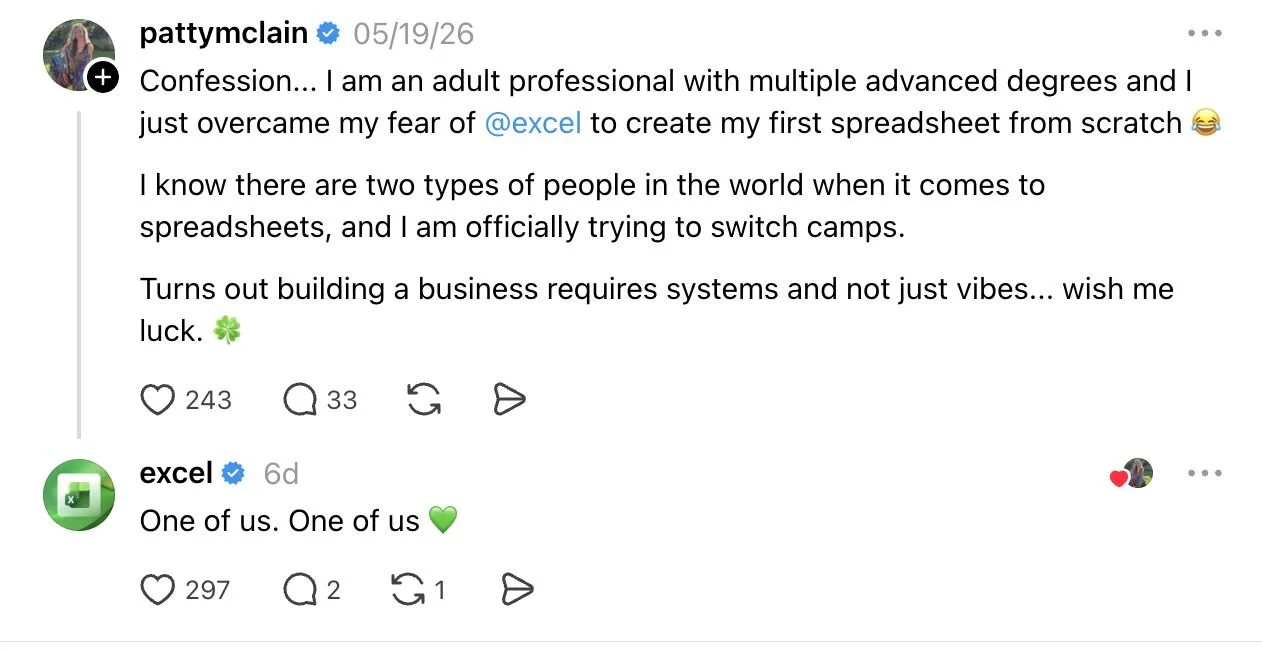Repost pattymclain's spreadsheet confession

click(x=425, y=400)
